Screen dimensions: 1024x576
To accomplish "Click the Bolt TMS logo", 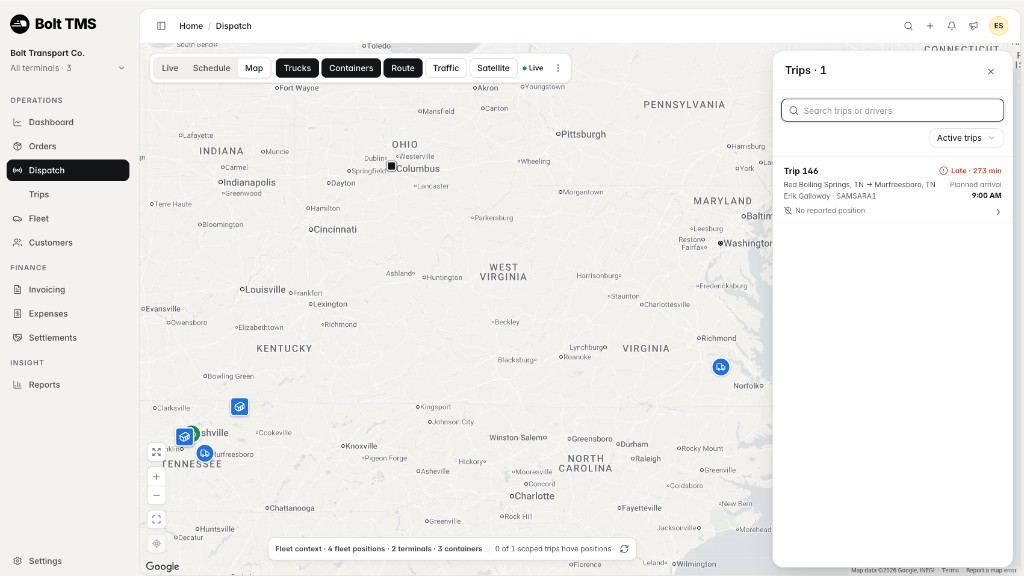I will (x=53, y=24).
